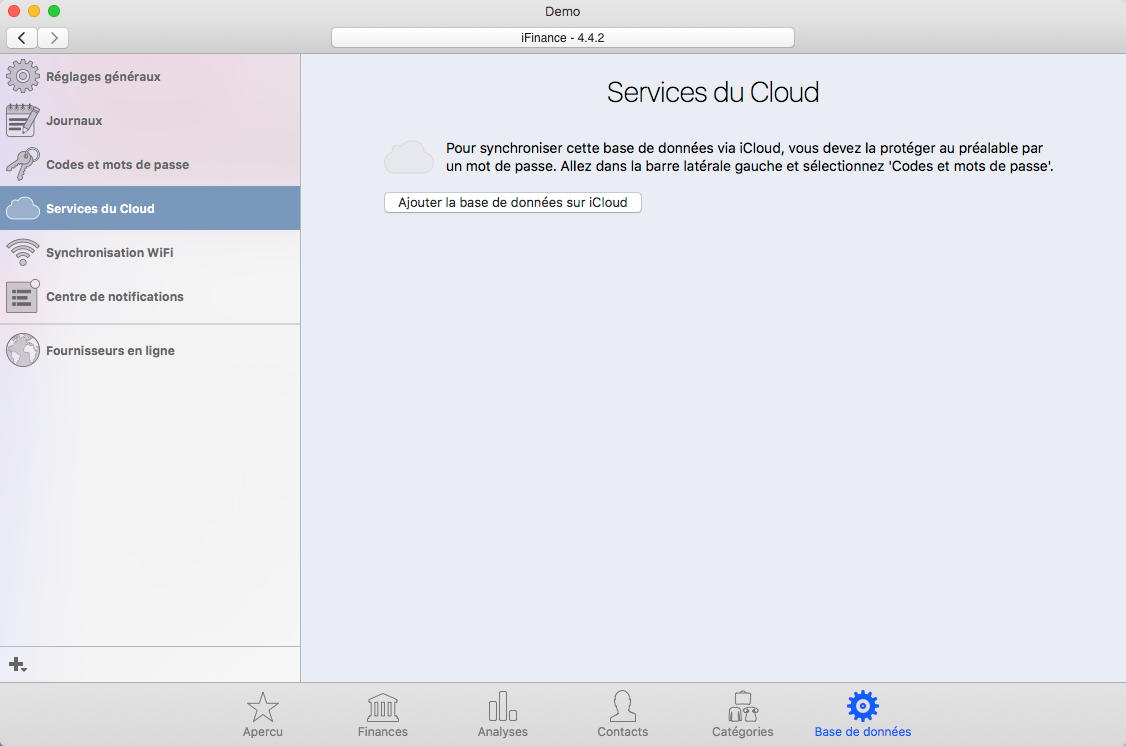This screenshot has width=1126, height=746.
Task: Click the gear icon for Réglages généraux
Action: (x=23, y=76)
